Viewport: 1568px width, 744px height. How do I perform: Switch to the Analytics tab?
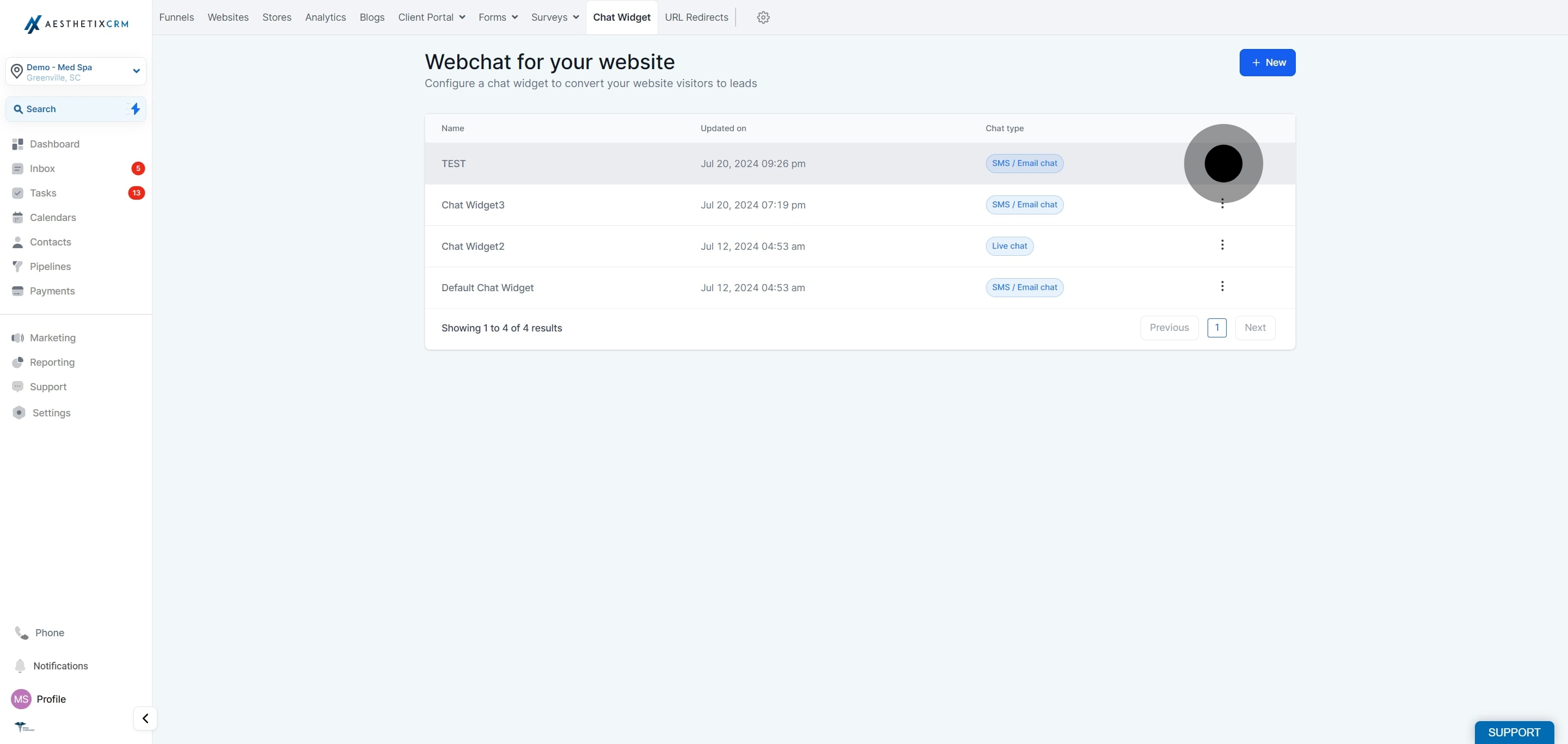326,17
